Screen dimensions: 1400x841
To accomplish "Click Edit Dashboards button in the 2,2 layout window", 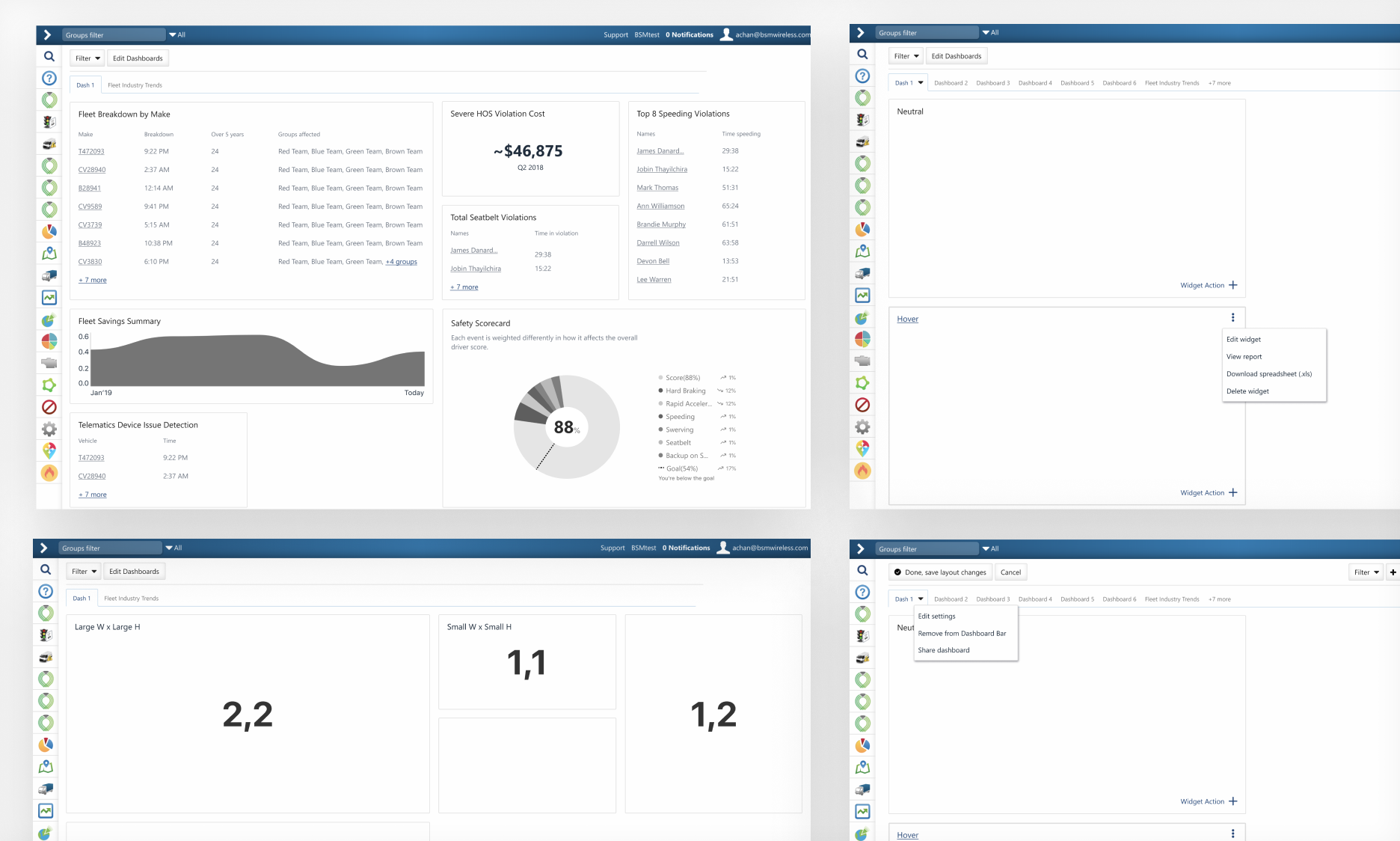I will pyautogui.click(x=135, y=572).
